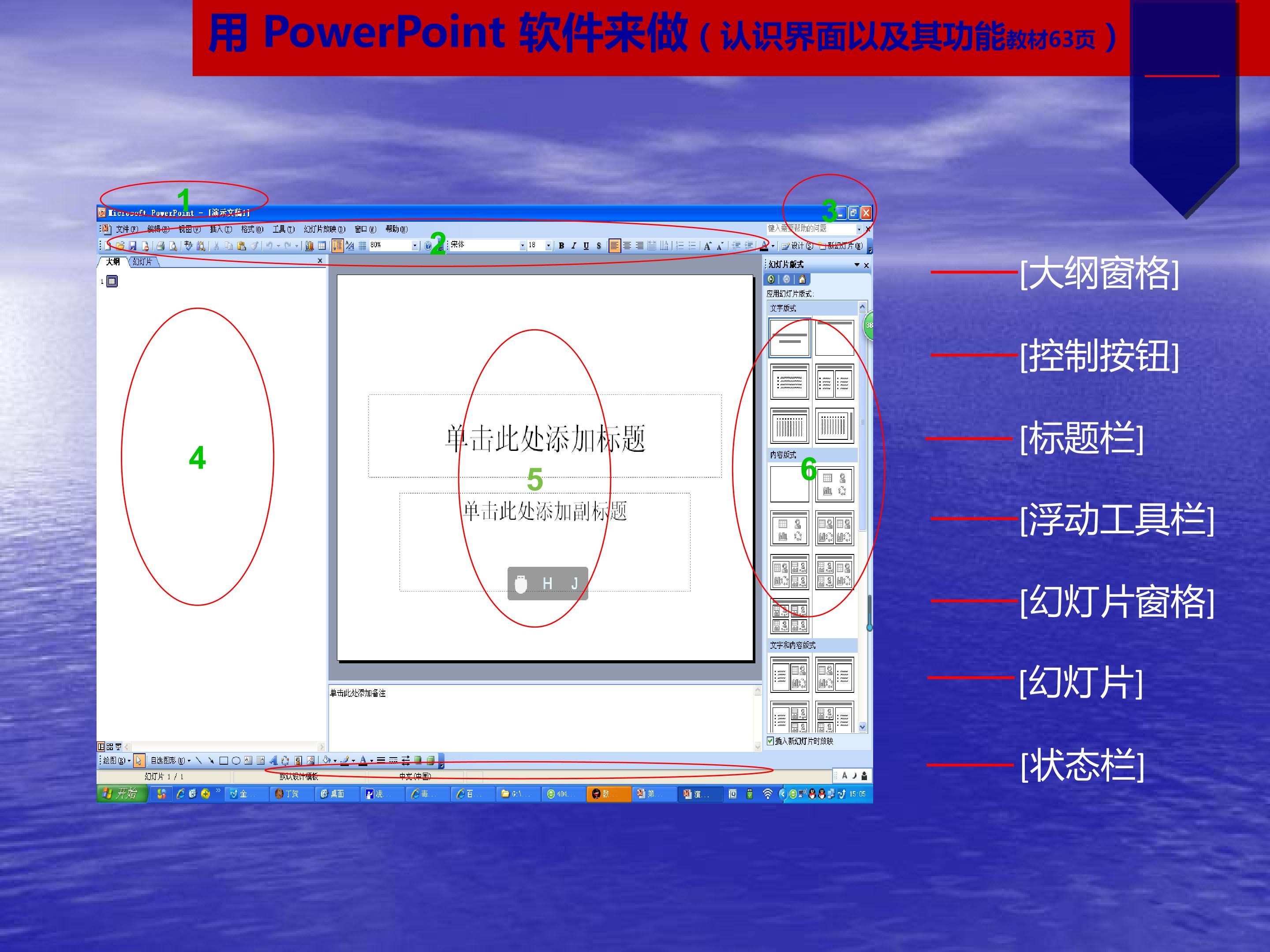The width and height of the screenshot is (1270, 952).
Task: Click the Underline formatting icon
Action: 586,245
